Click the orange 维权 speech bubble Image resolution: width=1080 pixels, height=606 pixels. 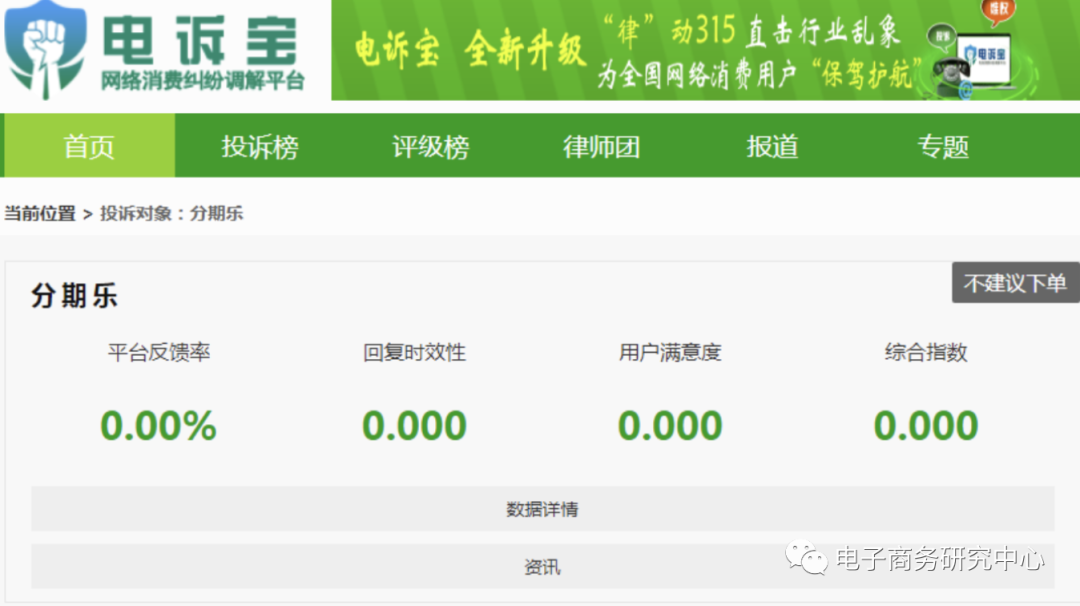998,9
